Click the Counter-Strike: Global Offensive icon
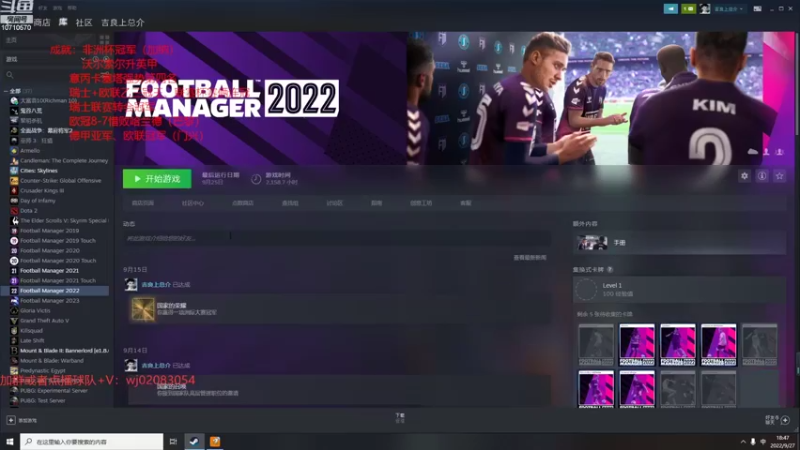800x450 pixels. [x=14, y=181]
